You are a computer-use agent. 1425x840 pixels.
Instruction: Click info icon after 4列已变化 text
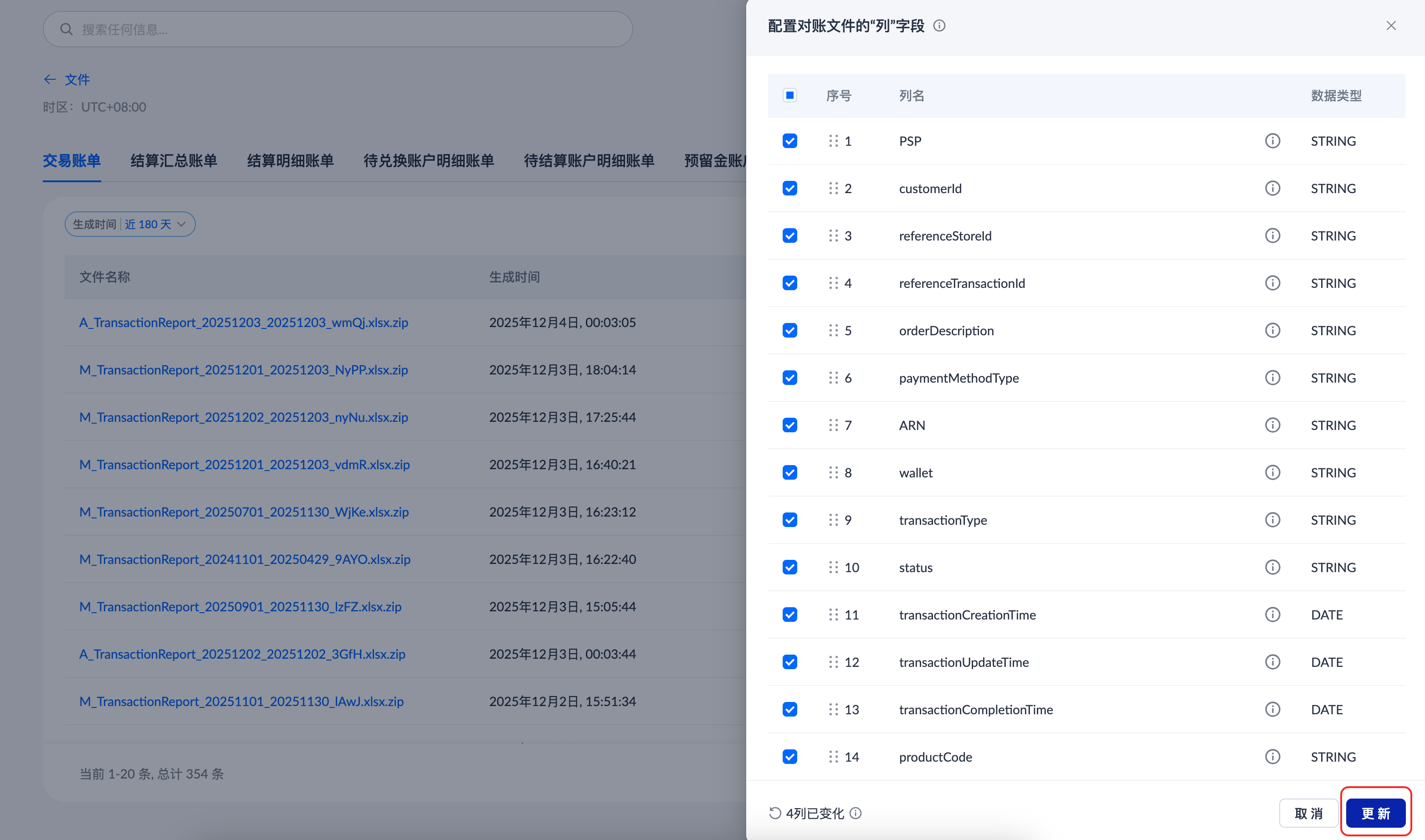click(x=856, y=814)
